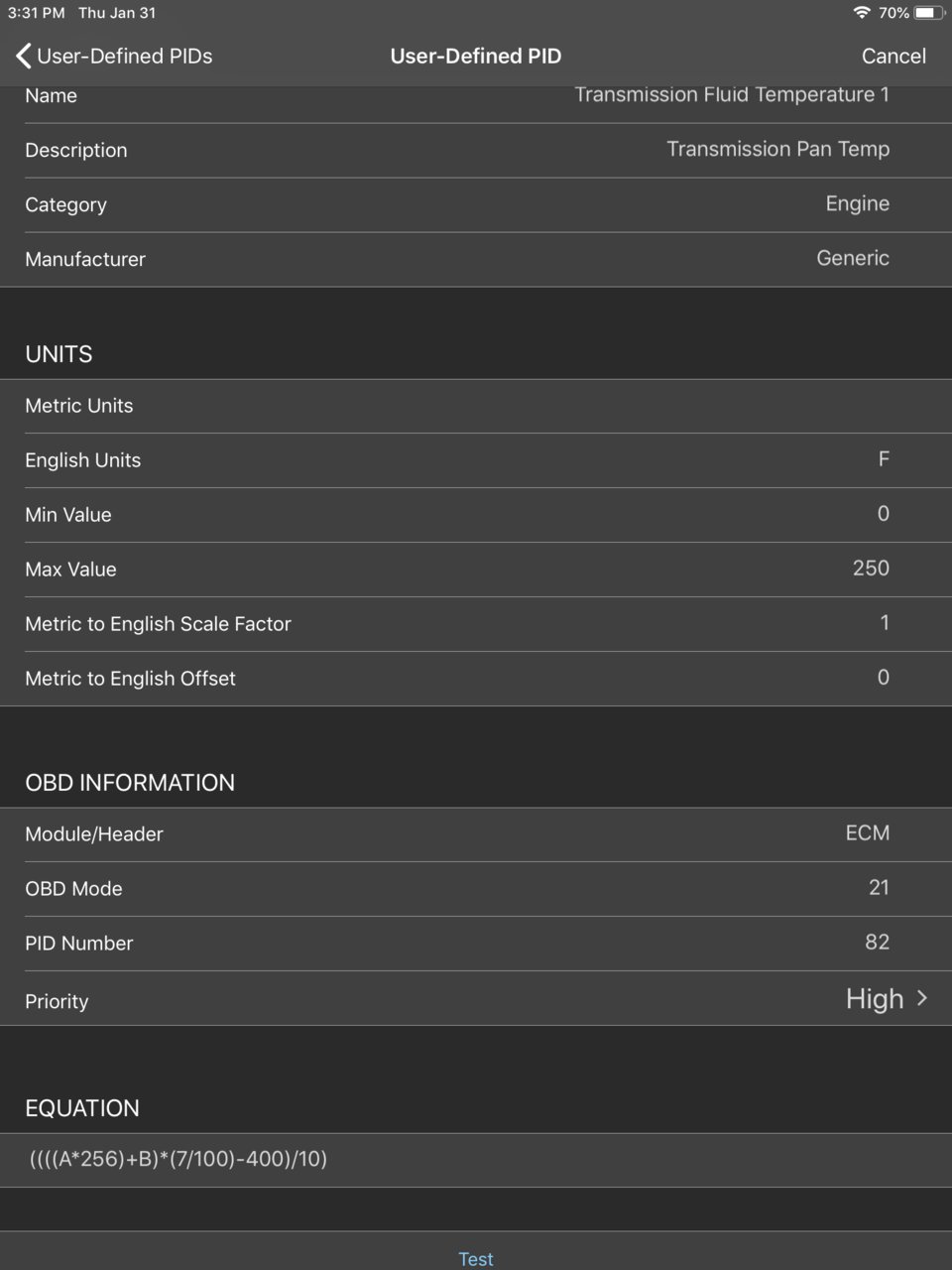Change the Module/Header ECM setting
Image resolution: width=952 pixels, height=1270 pixels.
[867, 833]
